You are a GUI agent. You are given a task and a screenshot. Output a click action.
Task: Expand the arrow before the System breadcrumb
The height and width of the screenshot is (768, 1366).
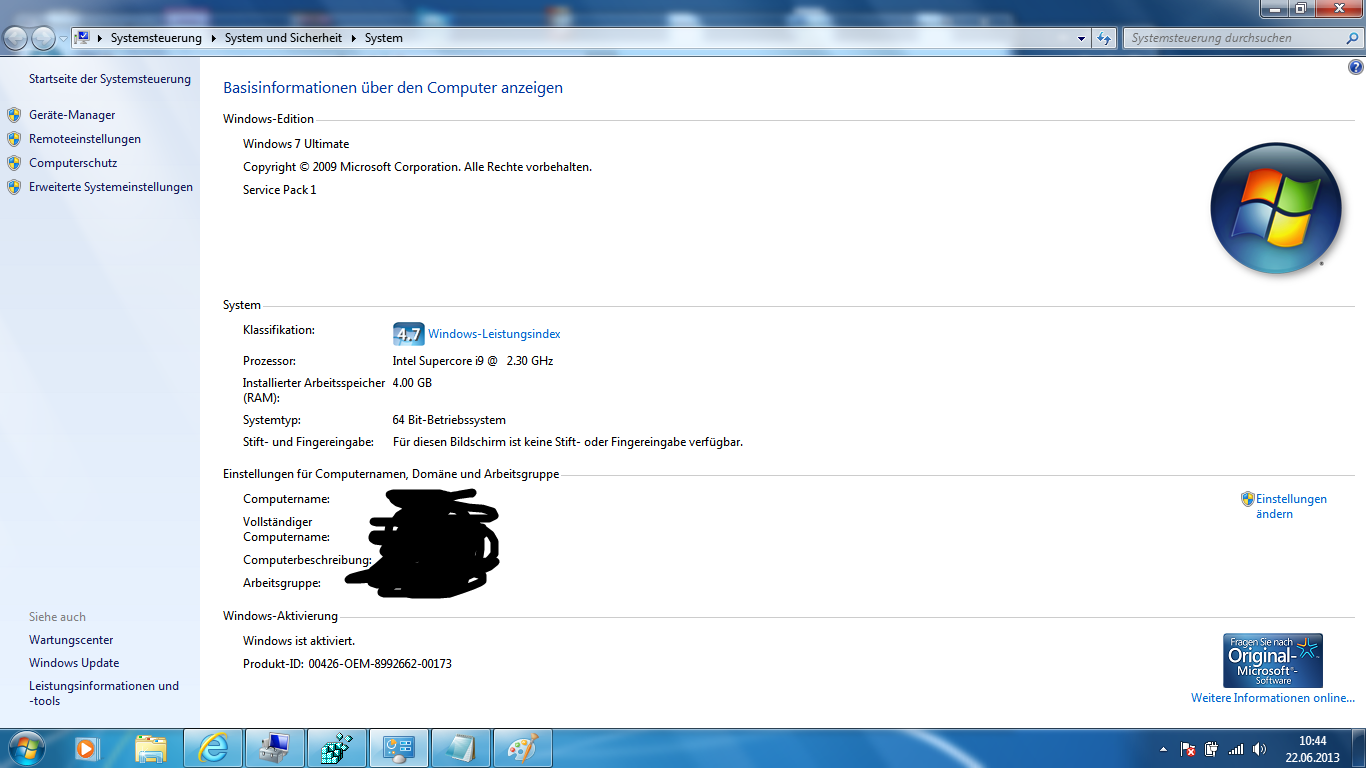click(x=353, y=38)
